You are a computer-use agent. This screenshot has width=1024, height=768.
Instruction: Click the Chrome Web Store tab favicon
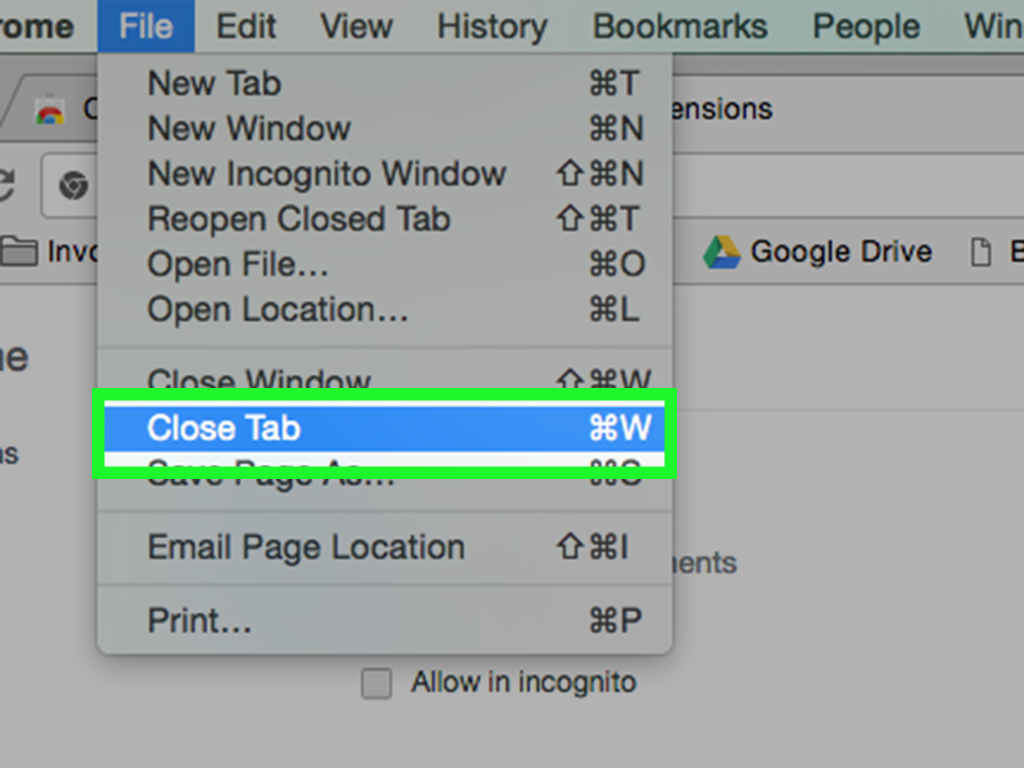49,110
